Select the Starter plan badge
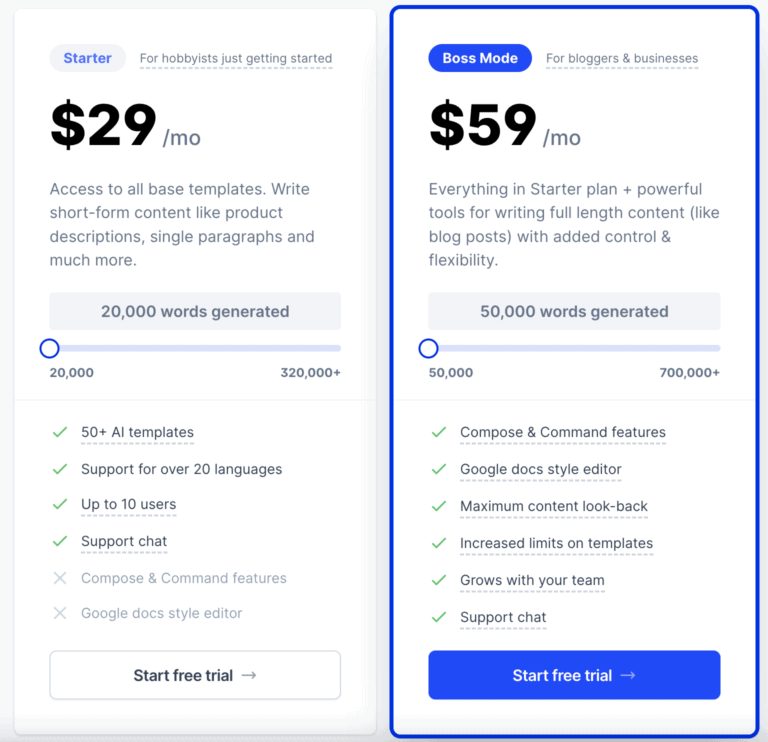The image size is (768, 742). 88,58
